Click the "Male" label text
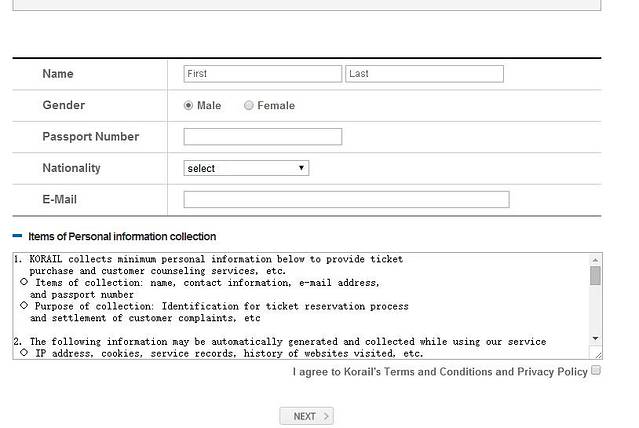This screenshot has width=639, height=428. click(x=209, y=105)
